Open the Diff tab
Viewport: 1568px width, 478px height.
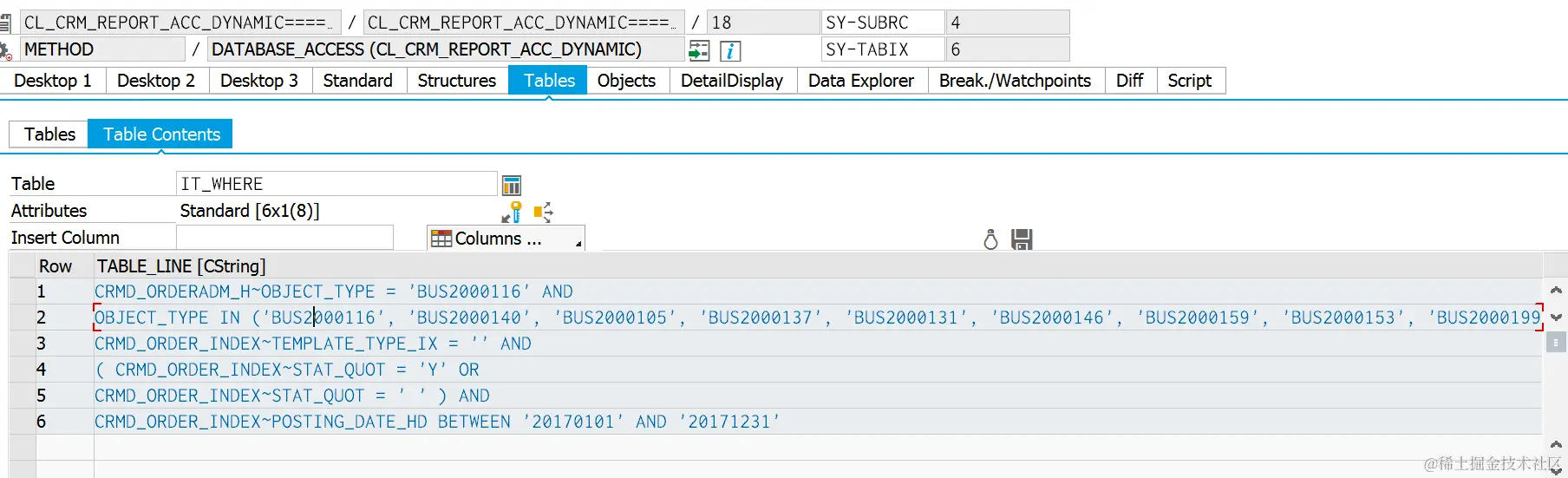[x=1129, y=81]
